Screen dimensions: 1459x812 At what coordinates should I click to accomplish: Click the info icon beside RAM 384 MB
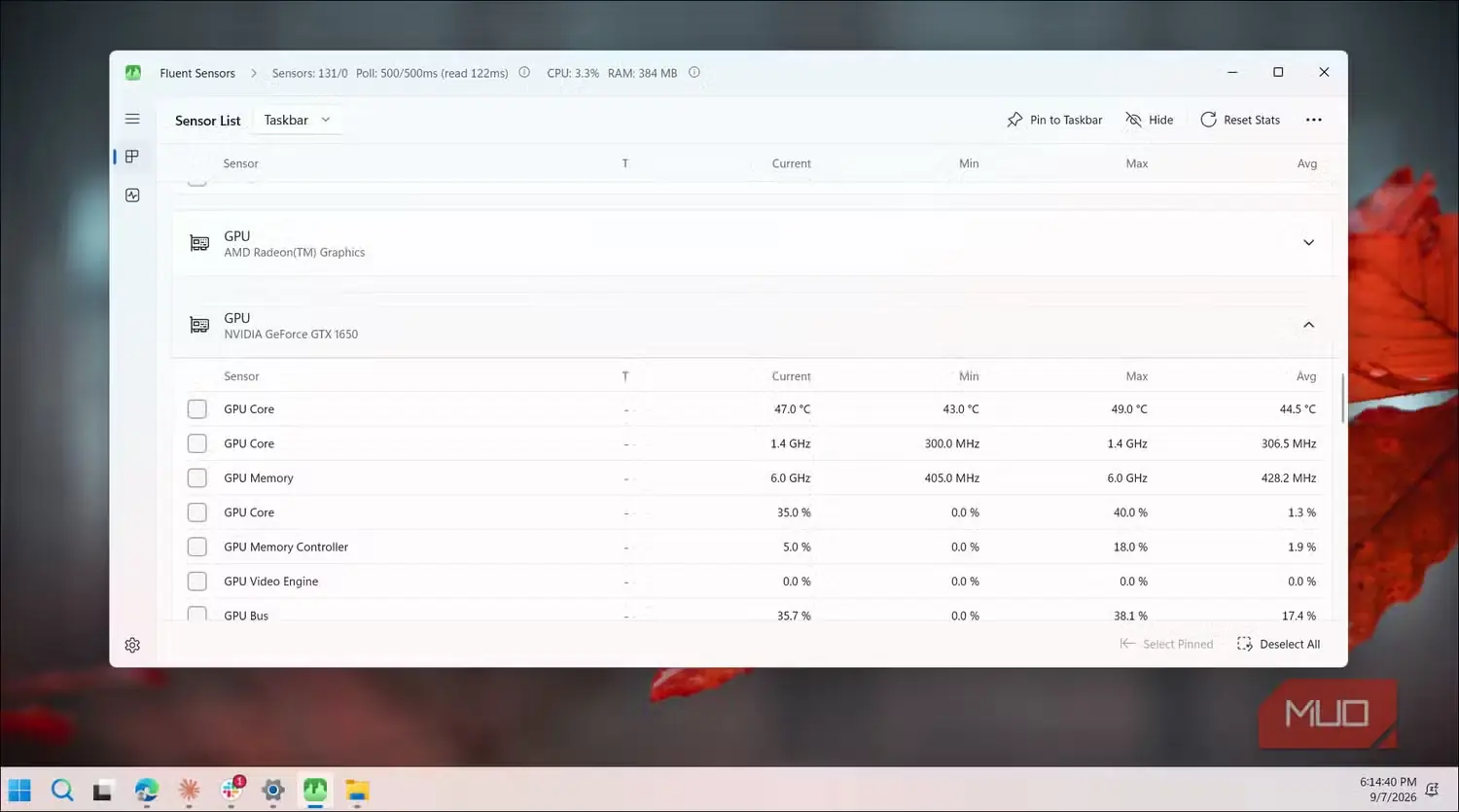[x=694, y=72]
